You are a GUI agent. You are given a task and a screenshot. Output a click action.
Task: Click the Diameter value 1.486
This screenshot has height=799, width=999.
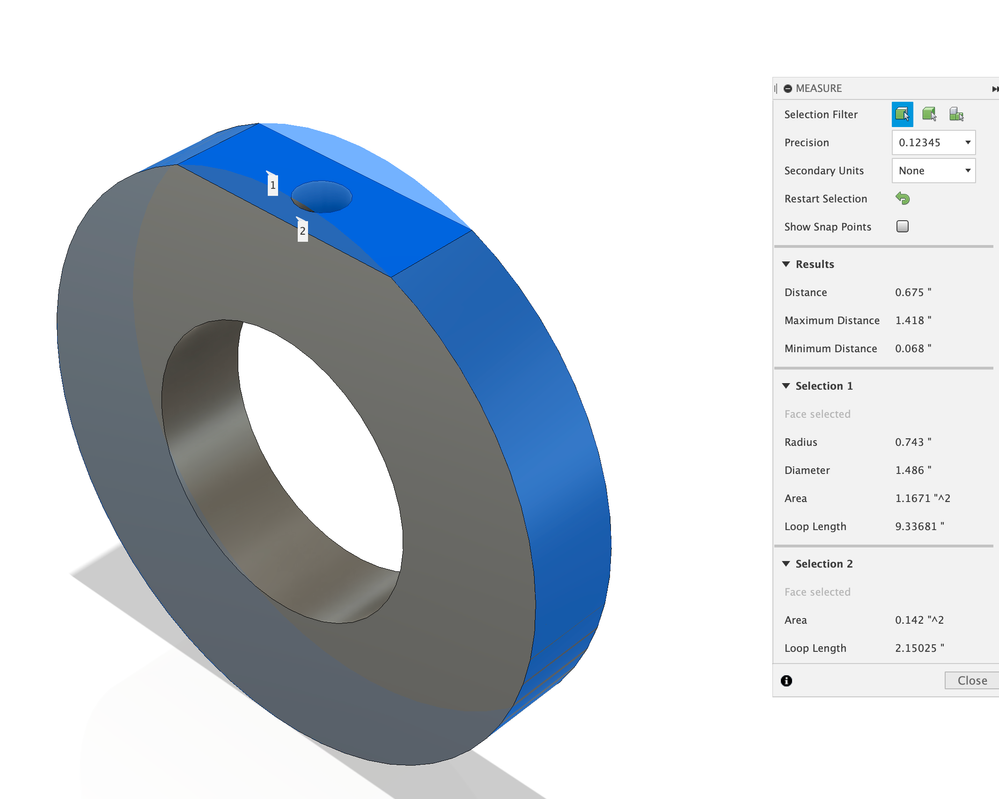click(x=913, y=470)
